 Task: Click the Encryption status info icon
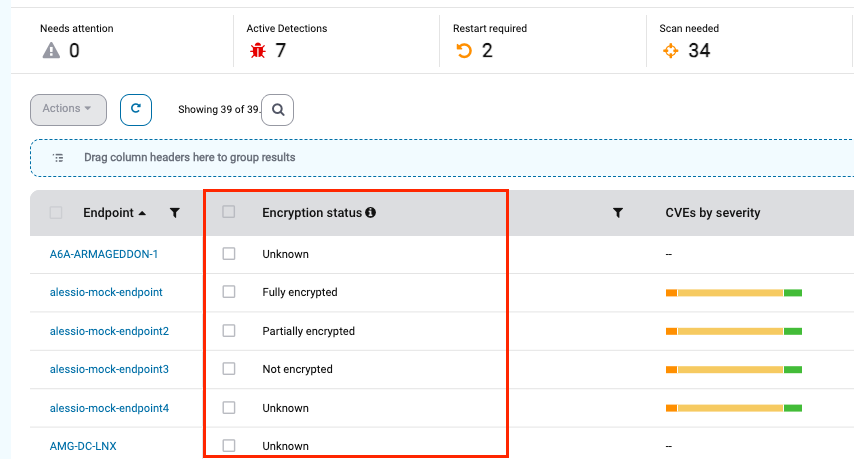pos(370,212)
